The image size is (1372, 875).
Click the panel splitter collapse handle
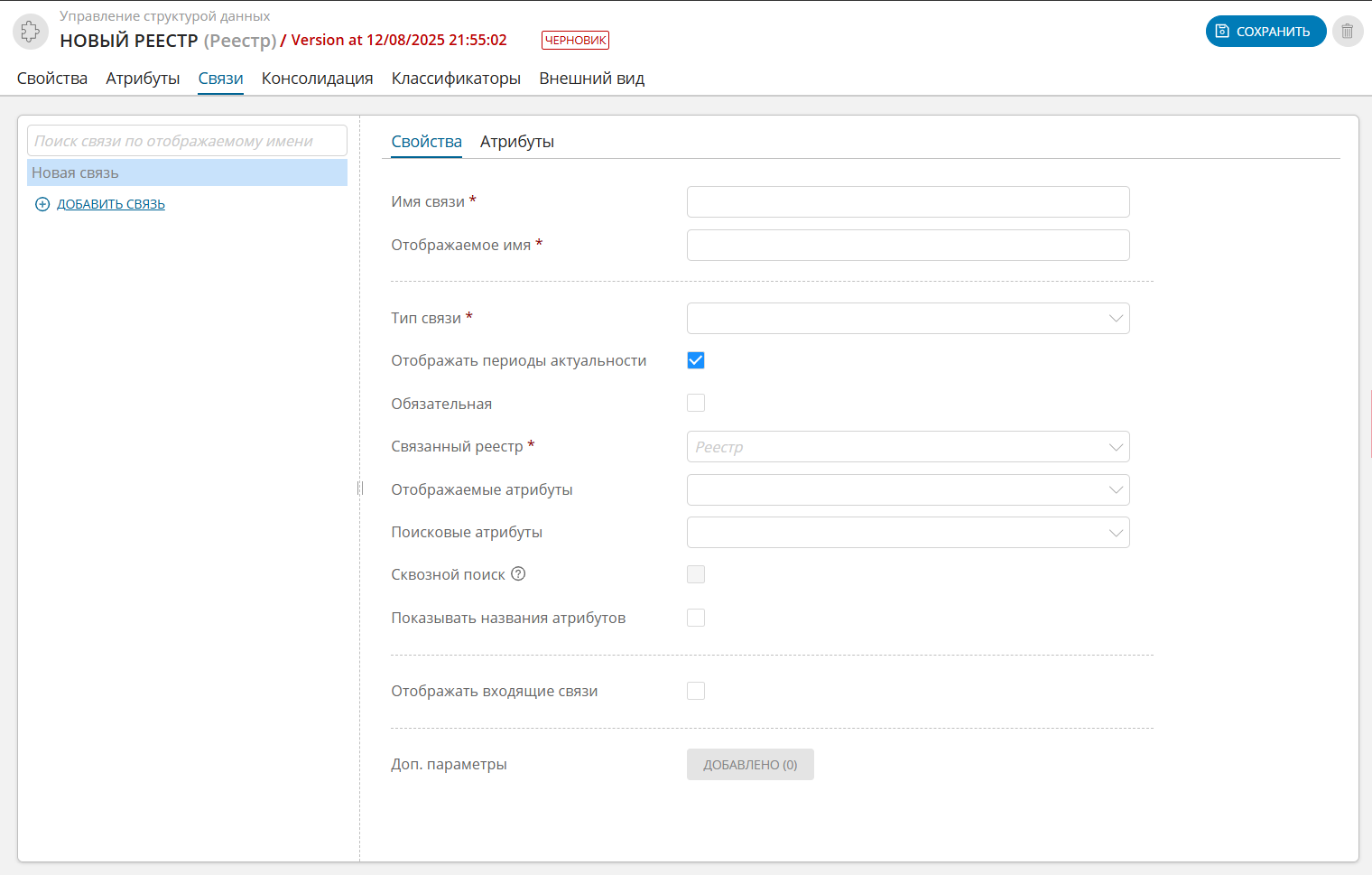pos(360,489)
